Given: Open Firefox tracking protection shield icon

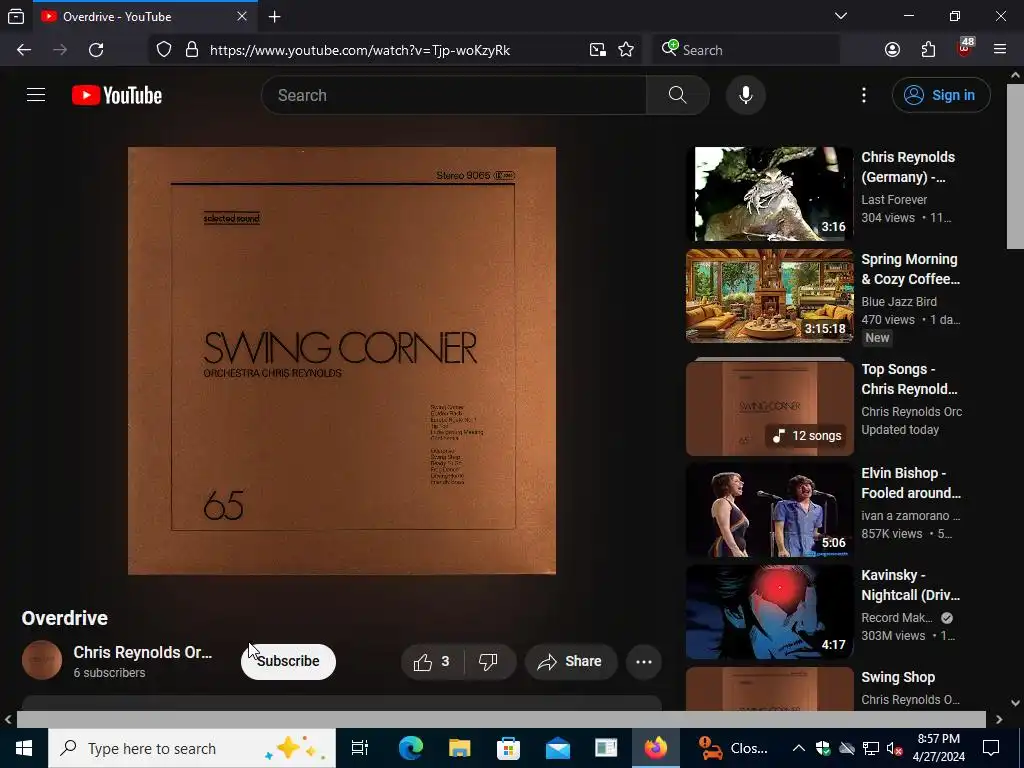Looking at the screenshot, I should click(164, 50).
